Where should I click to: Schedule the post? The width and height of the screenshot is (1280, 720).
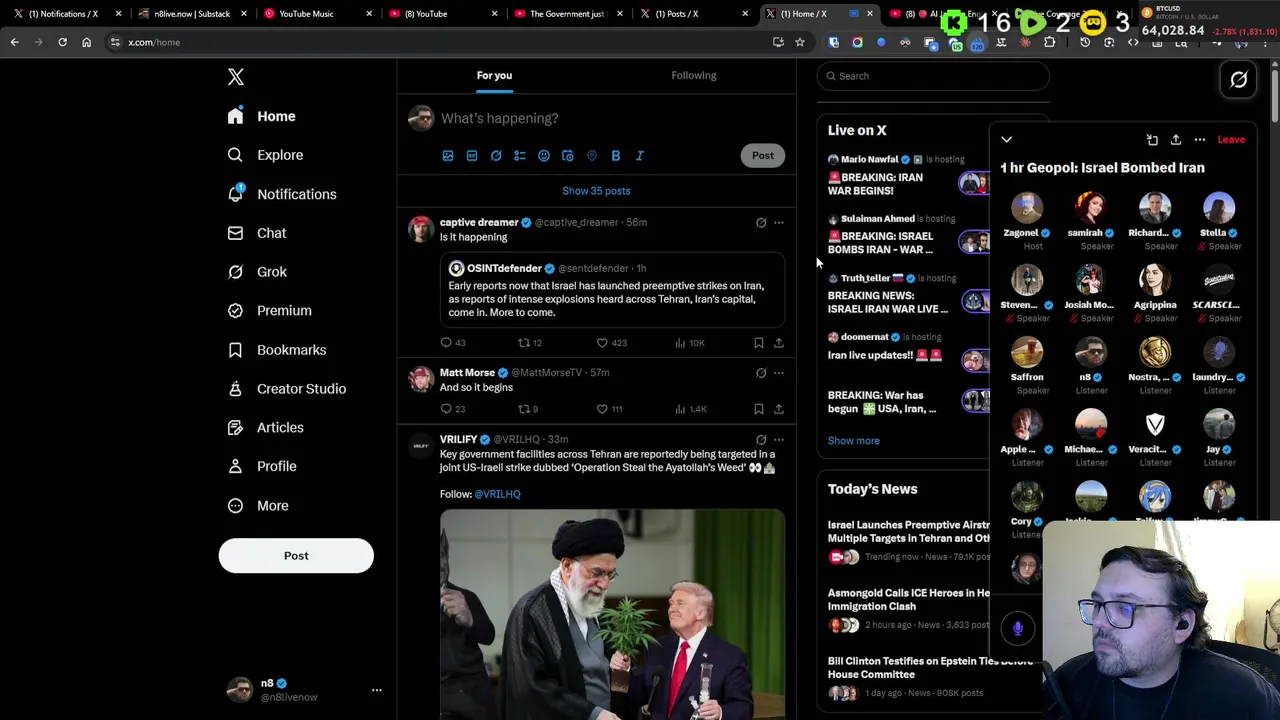[568, 156]
